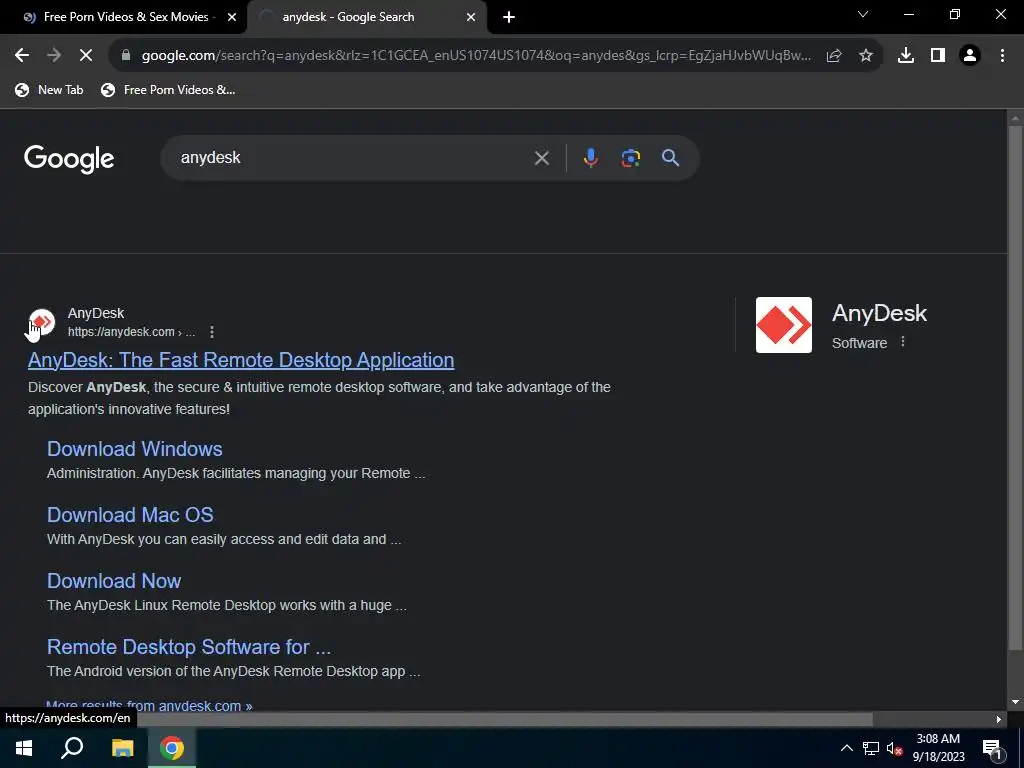
Task: Open the second bookmark bar item
Action: click(168, 90)
